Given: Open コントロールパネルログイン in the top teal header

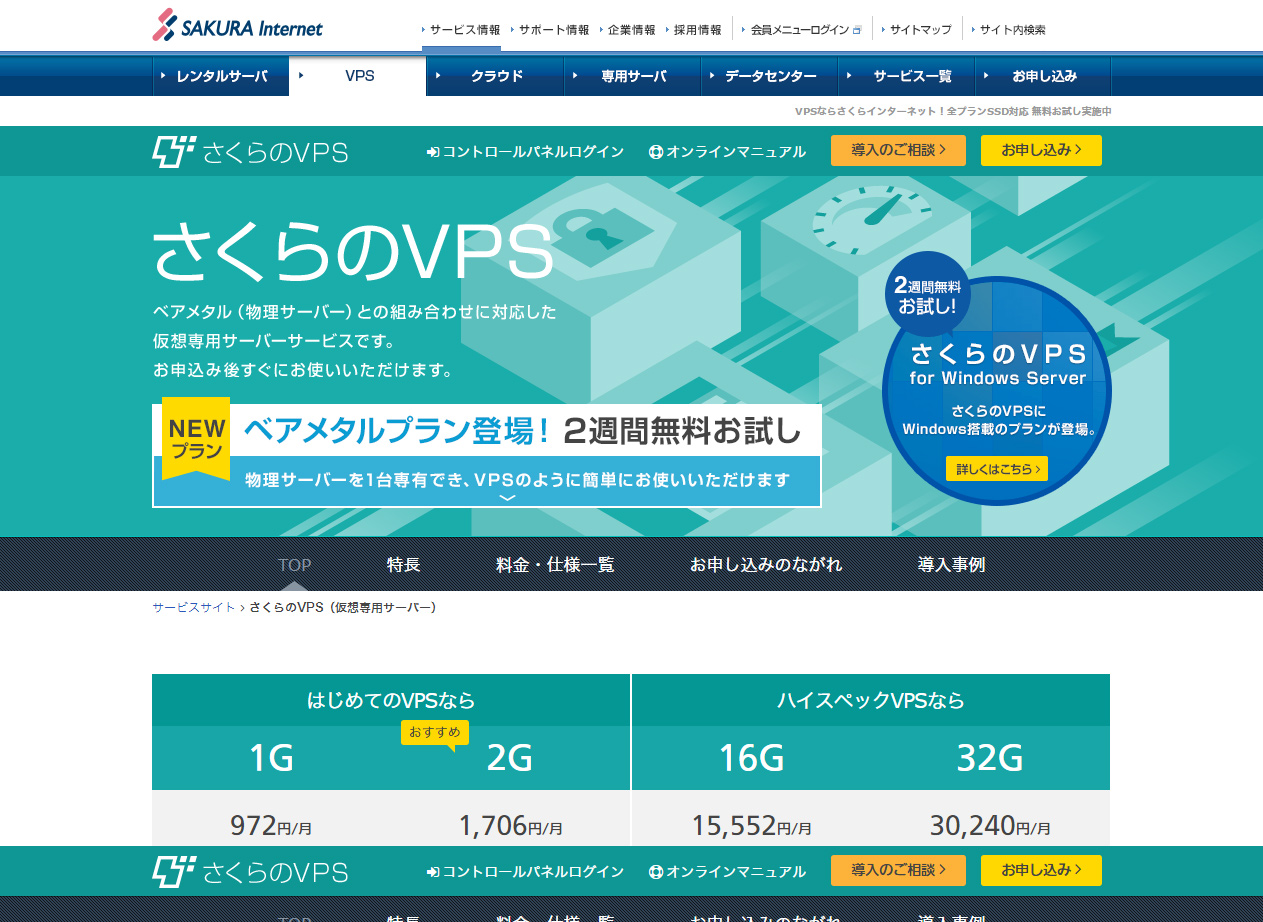Looking at the screenshot, I should (x=525, y=152).
